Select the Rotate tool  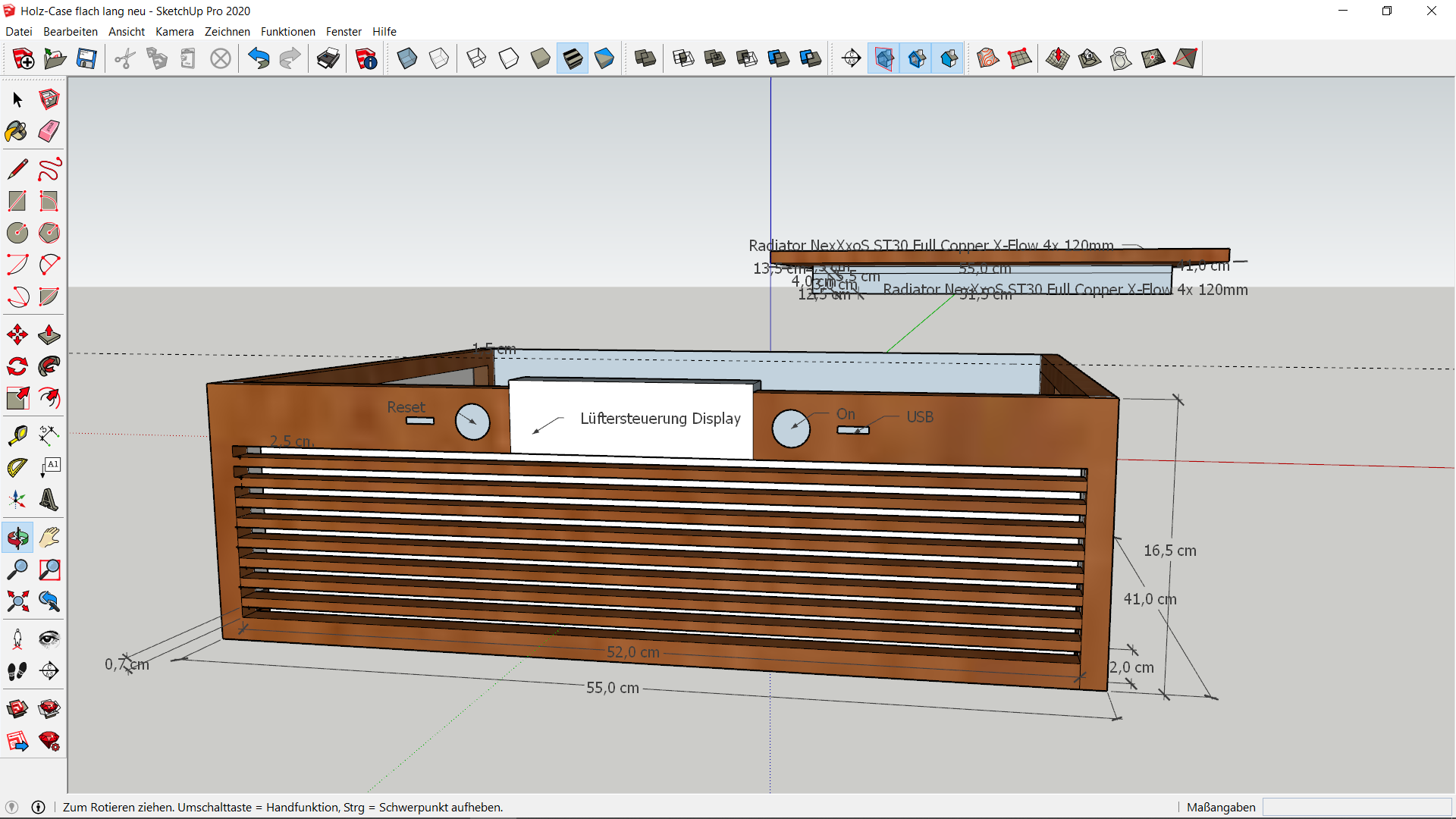coord(17,367)
